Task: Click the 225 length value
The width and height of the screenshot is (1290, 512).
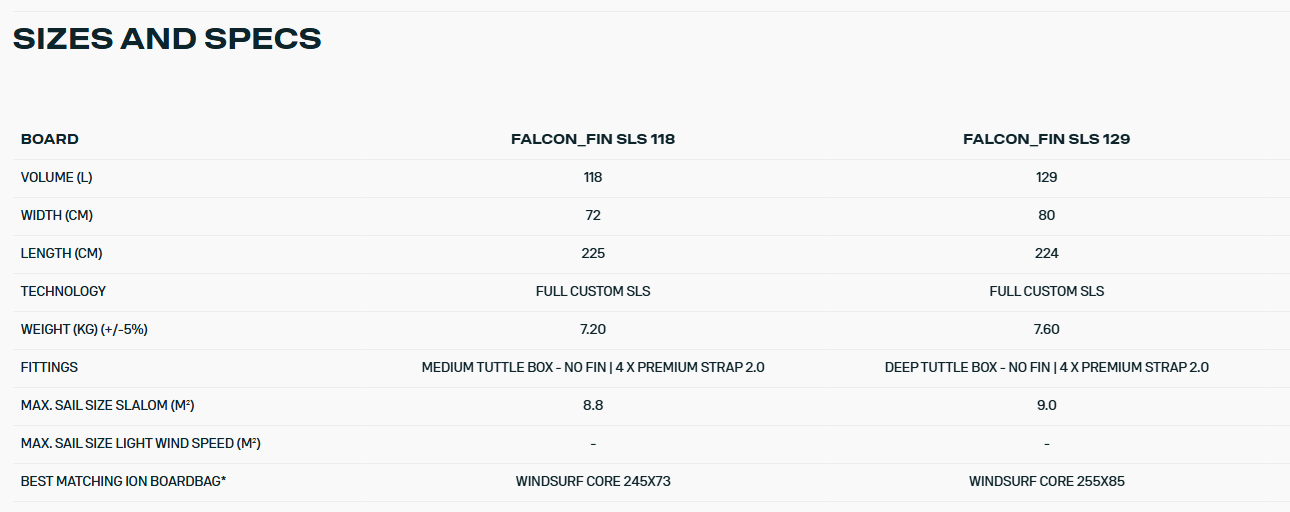Action: click(x=593, y=253)
